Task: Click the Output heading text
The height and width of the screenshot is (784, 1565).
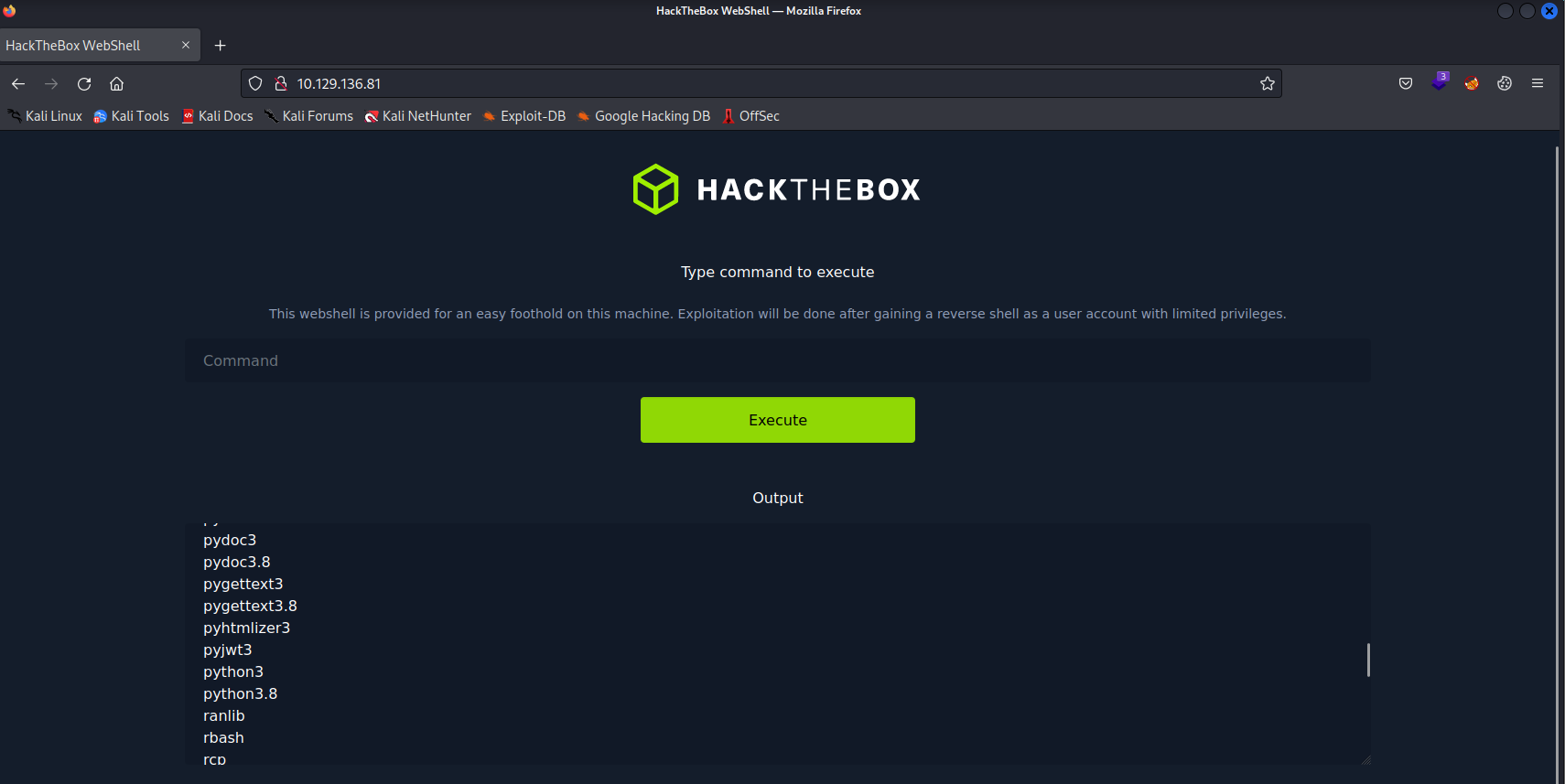Action: point(778,498)
